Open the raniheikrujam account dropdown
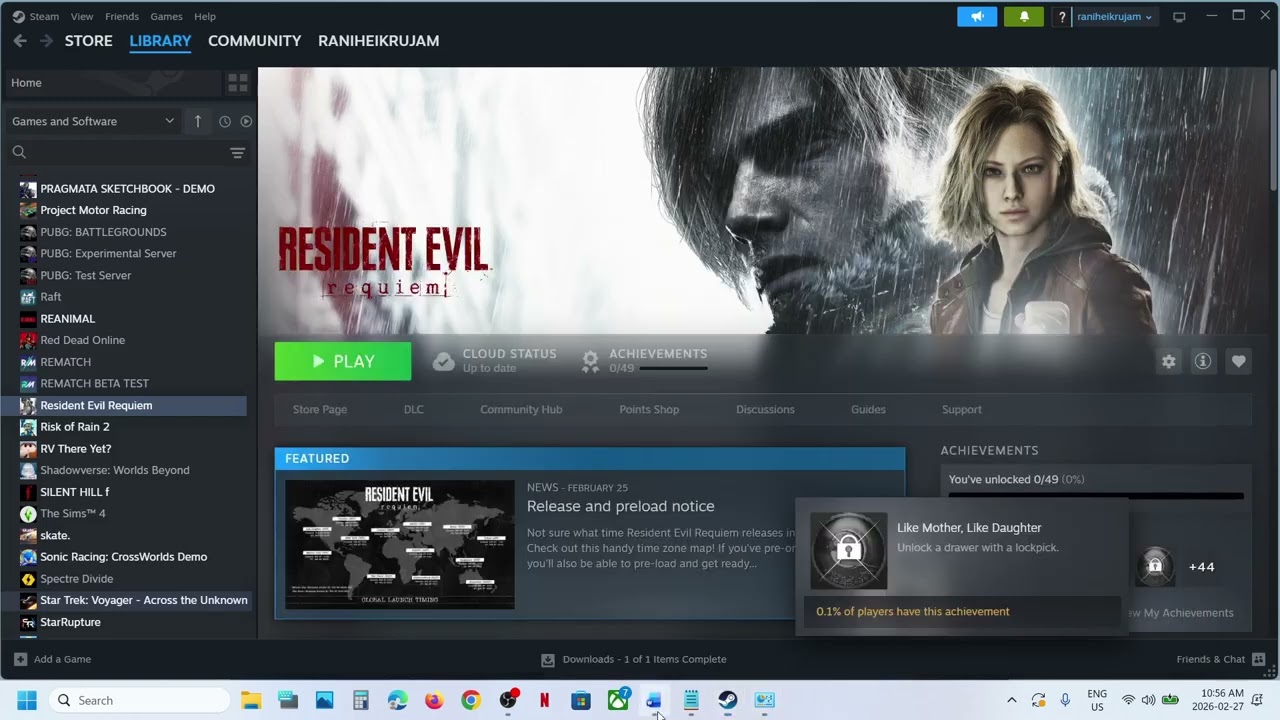The image size is (1280, 720). (1114, 17)
